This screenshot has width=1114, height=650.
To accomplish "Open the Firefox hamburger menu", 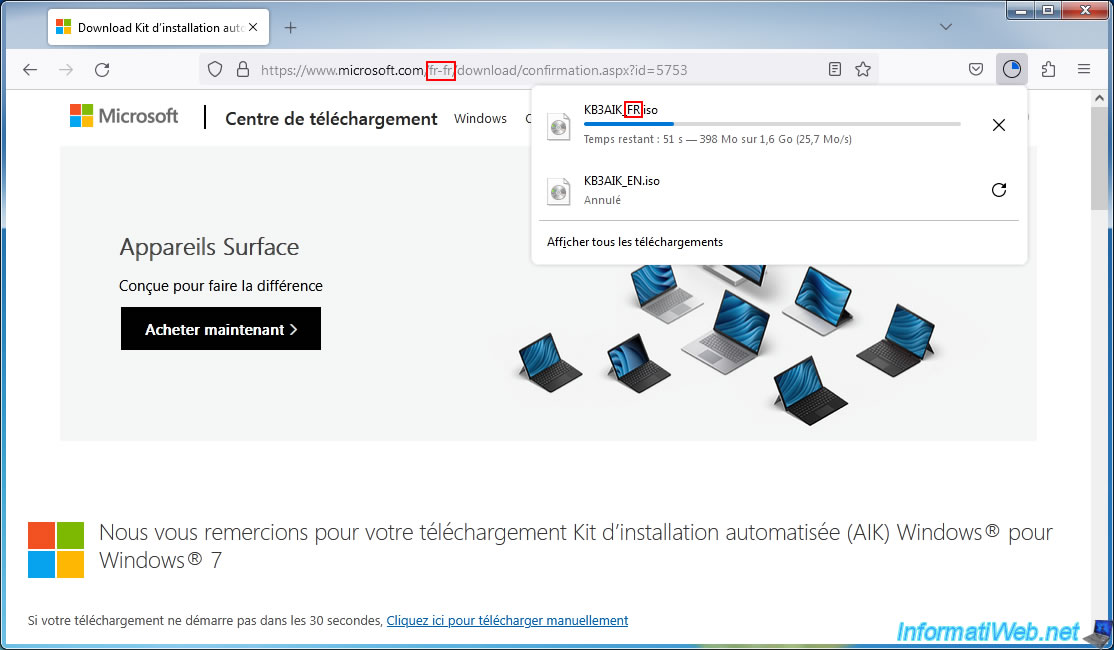I will pos(1084,70).
